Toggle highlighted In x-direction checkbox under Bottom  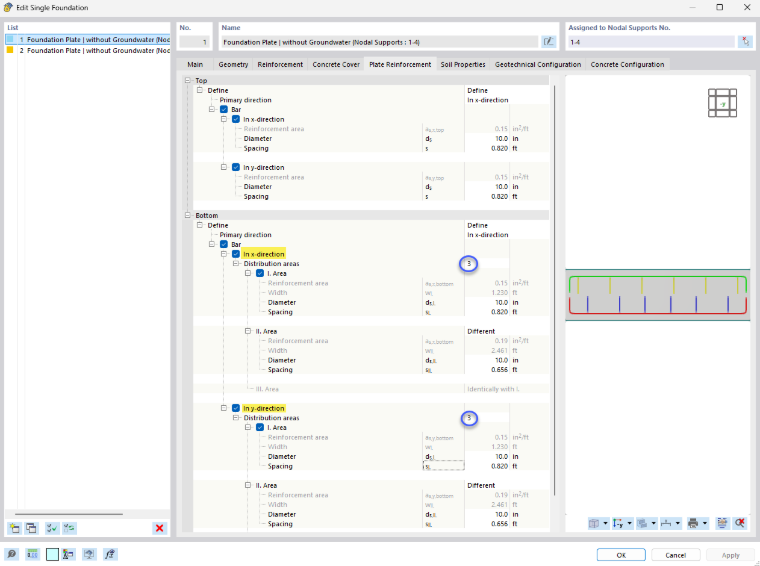pos(236,254)
